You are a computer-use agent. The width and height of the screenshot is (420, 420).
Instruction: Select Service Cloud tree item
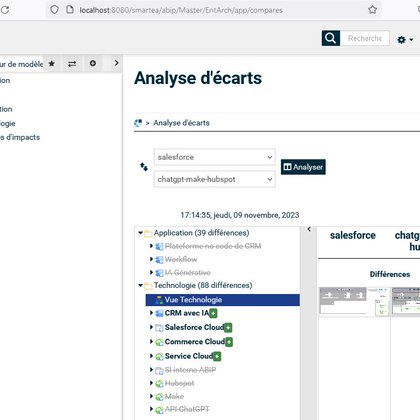[189, 356]
